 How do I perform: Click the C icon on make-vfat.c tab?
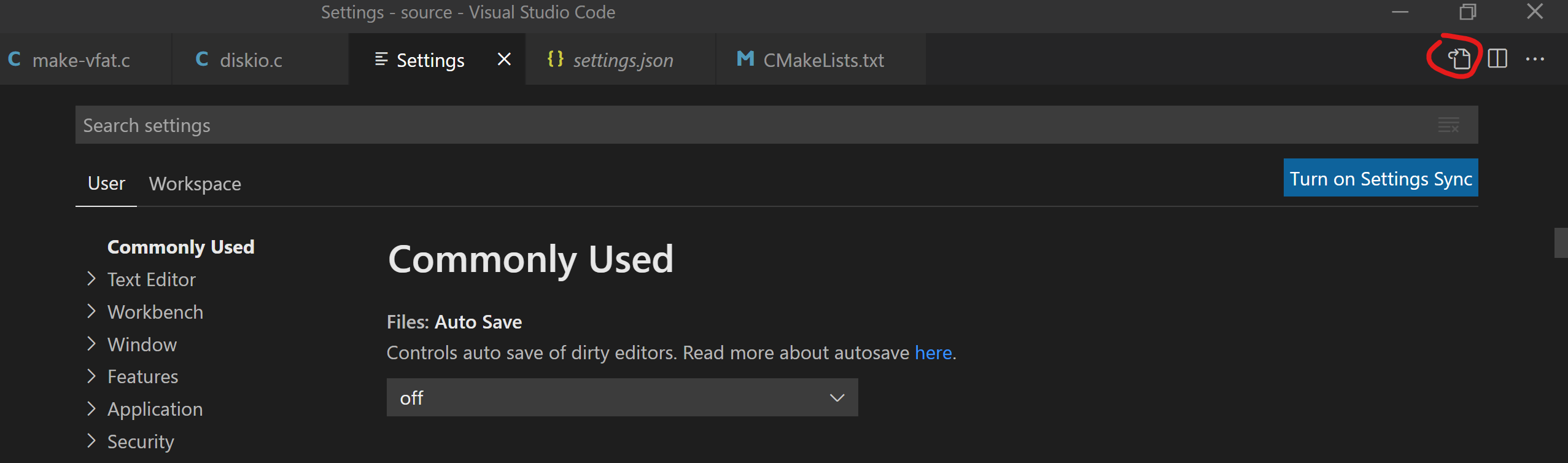coord(14,60)
